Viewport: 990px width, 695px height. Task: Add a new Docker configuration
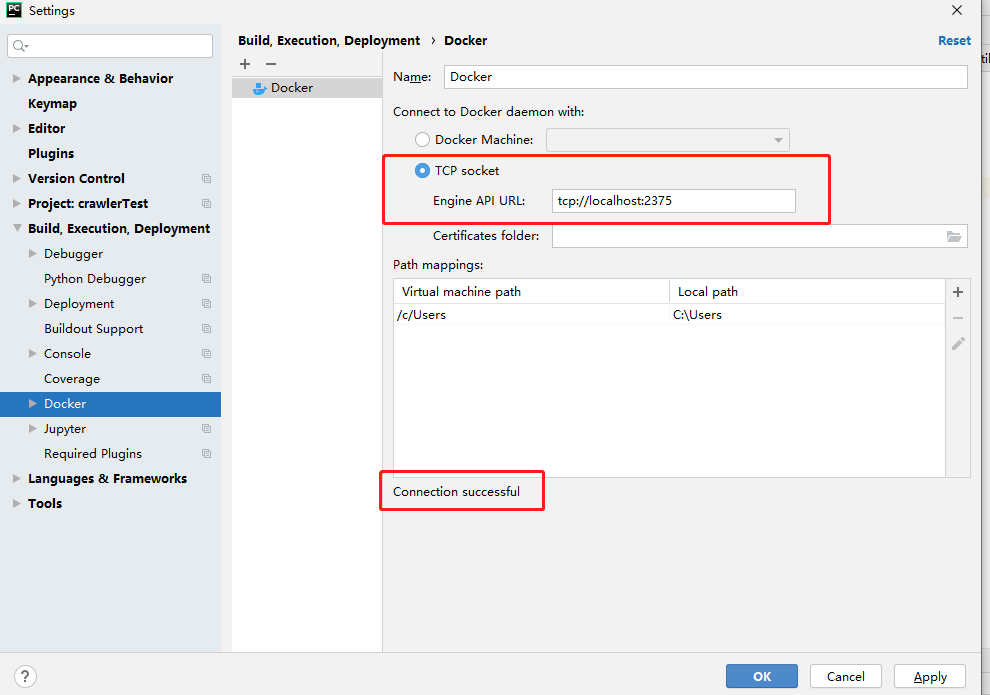pyautogui.click(x=245, y=64)
